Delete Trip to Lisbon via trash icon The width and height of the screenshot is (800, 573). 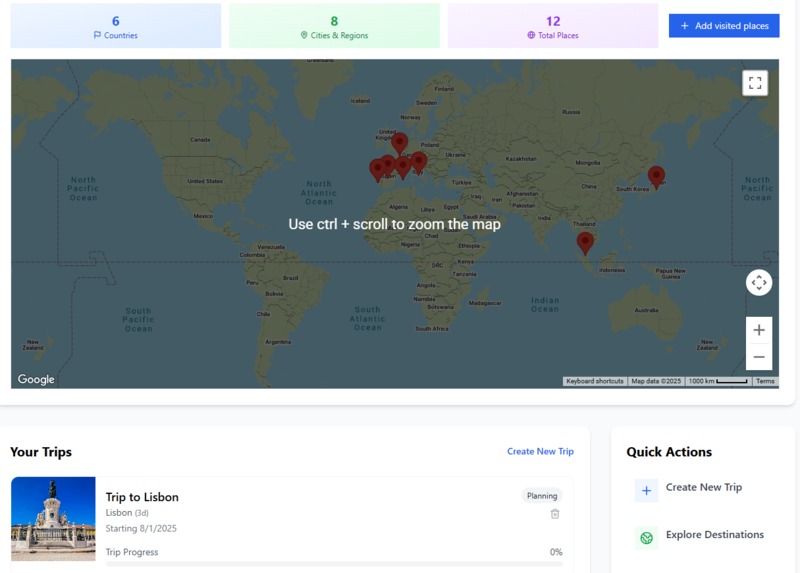[x=555, y=514]
